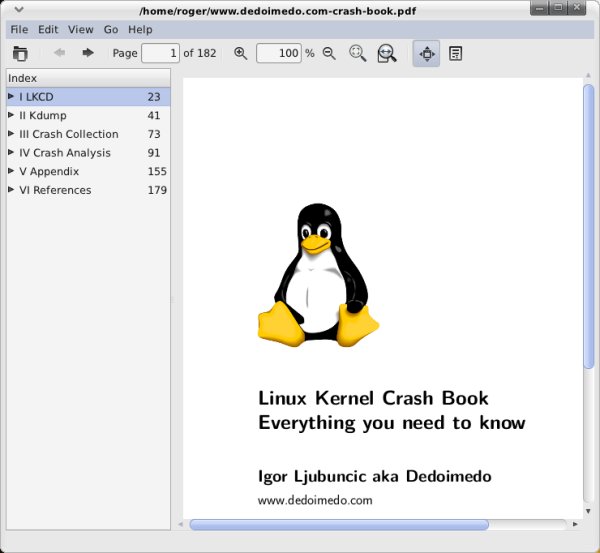Select V Appendix in the index
The height and width of the screenshot is (553, 600).
tap(48, 172)
